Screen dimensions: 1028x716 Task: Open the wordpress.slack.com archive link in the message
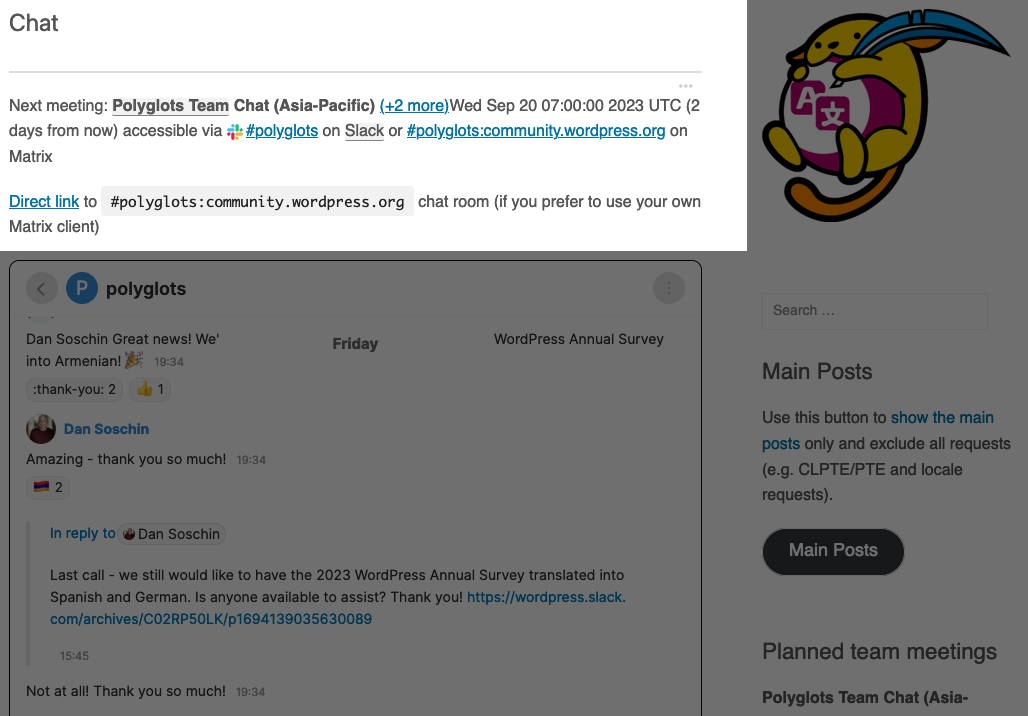[x=543, y=597]
